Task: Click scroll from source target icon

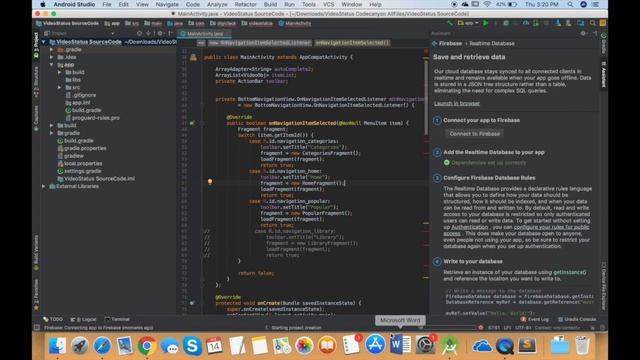Action: (x=140, y=33)
